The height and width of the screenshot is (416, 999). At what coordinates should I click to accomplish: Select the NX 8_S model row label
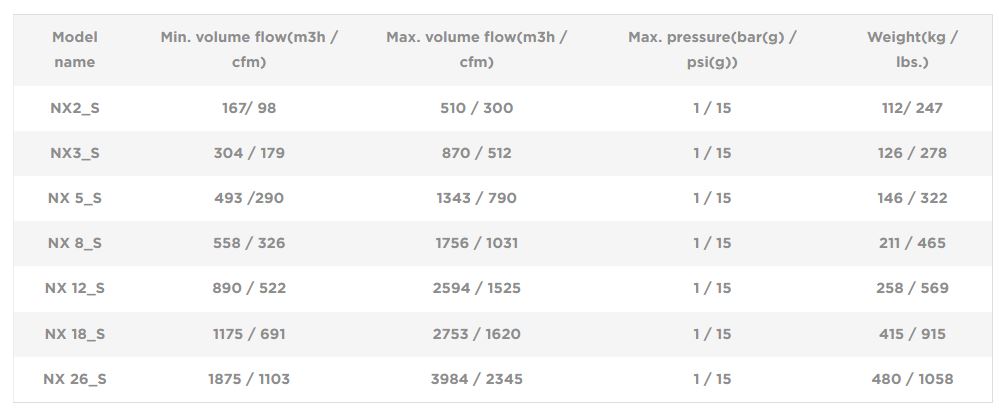tap(75, 243)
